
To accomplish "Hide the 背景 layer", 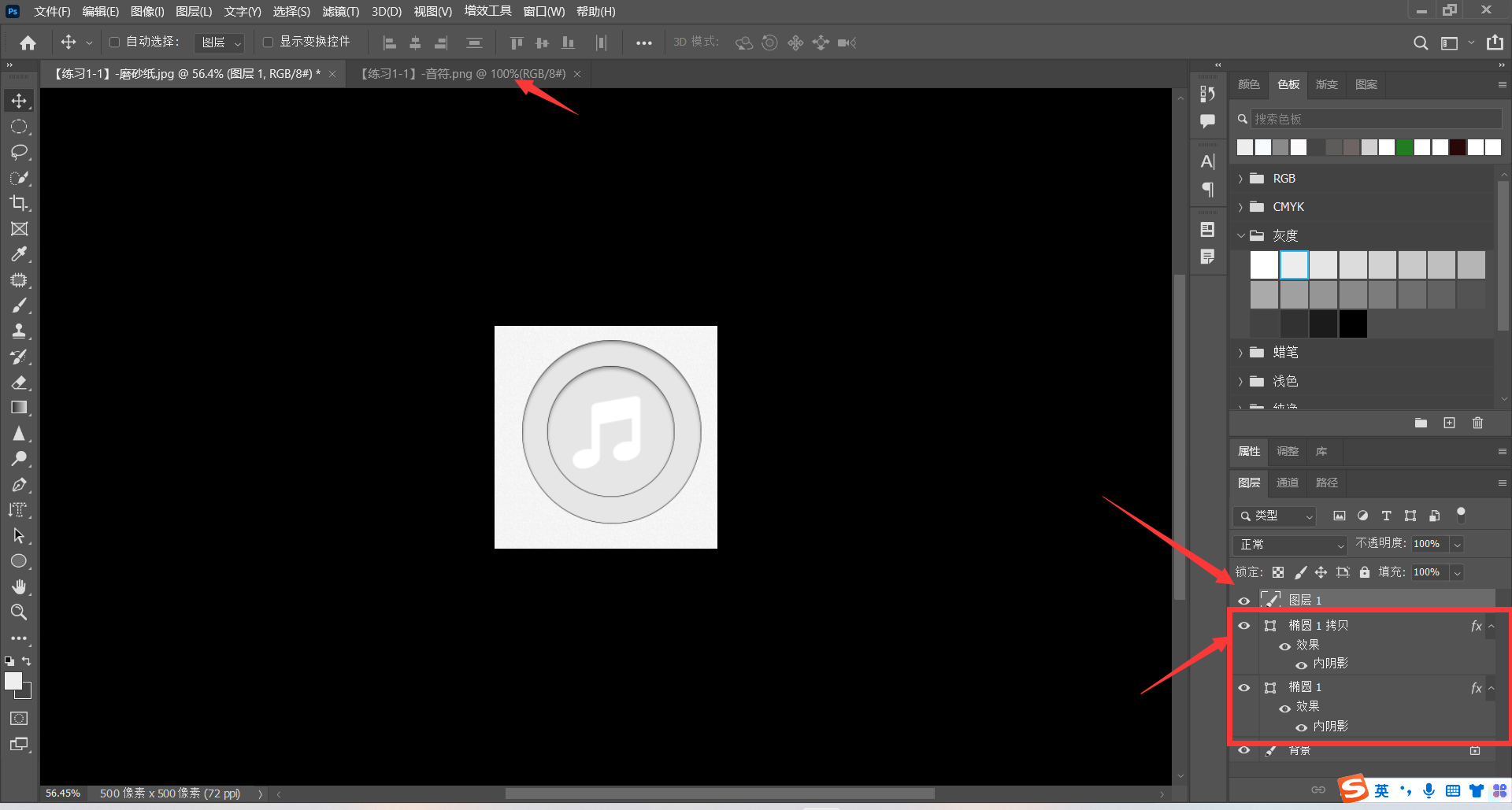I will (1244, 750).
